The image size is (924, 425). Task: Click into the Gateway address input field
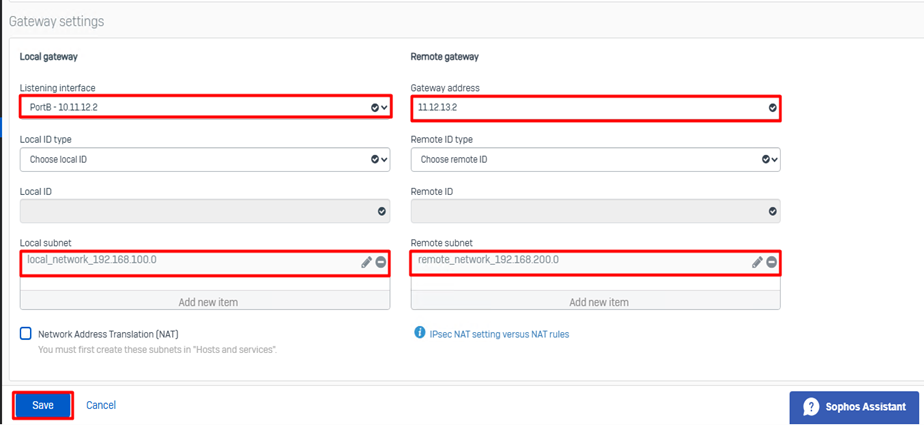pos(585,107)
